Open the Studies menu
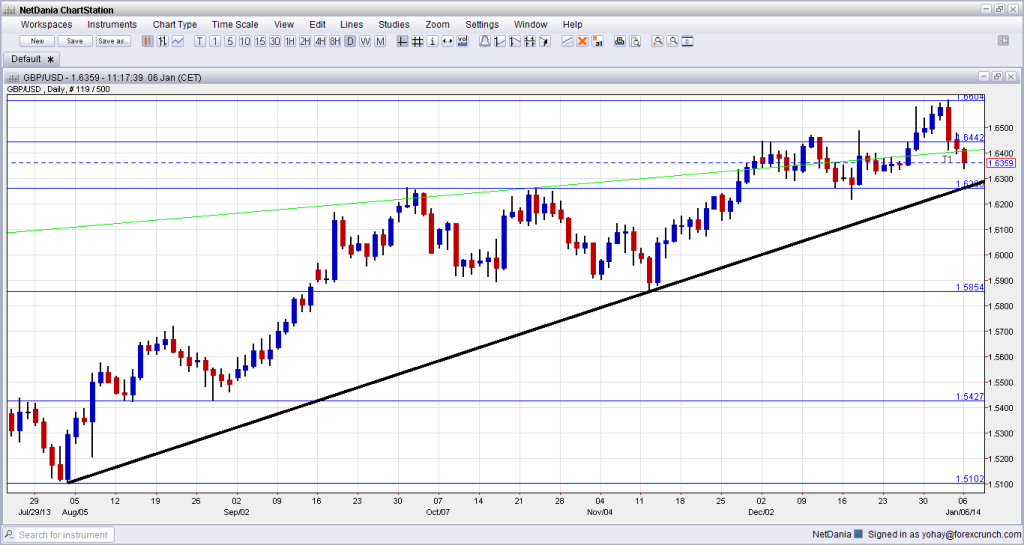The height and width of the screenshot is (545, 1024). (x=394, y=24)
